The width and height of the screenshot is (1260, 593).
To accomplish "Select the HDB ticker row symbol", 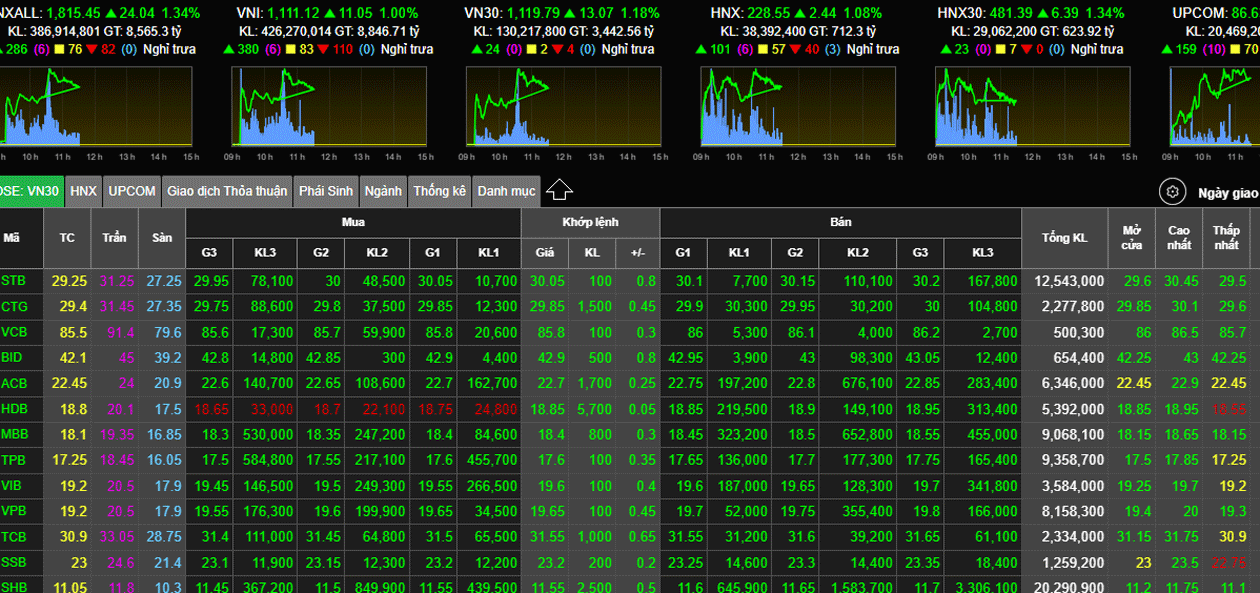I will click(15, 409).
